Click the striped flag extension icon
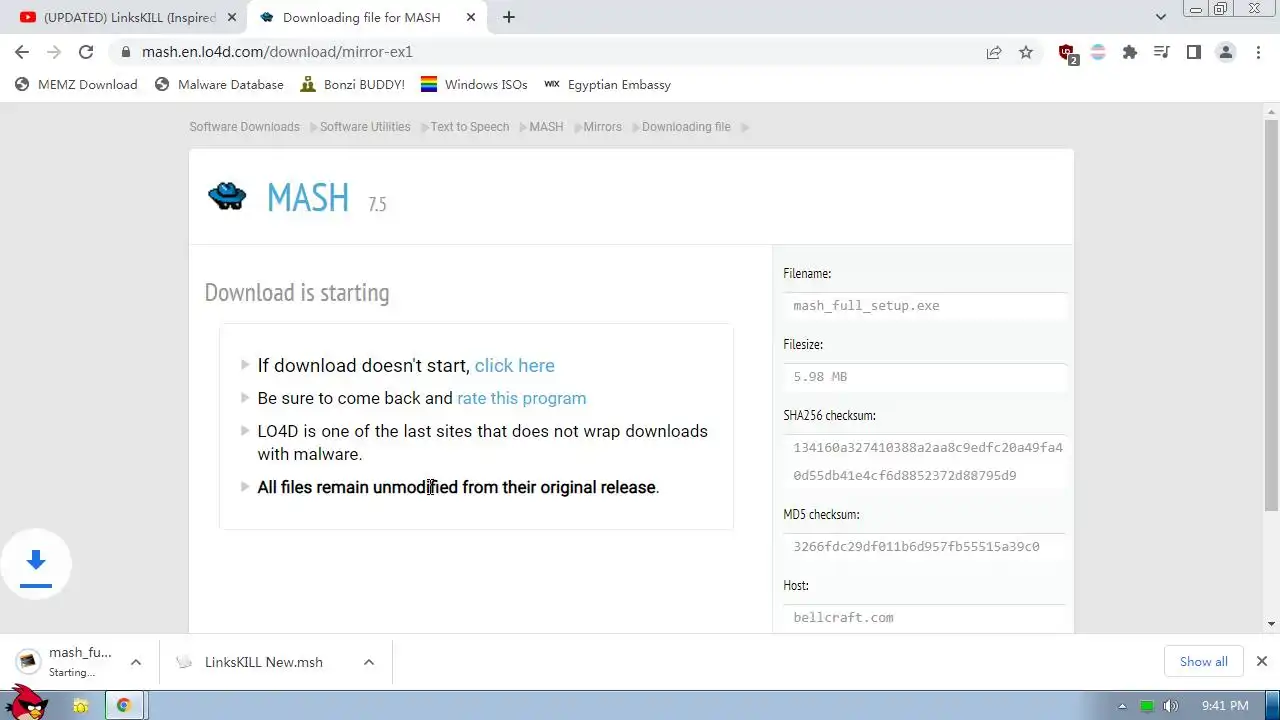This screenshot has width=1280, height=720. click(1098, 52)
